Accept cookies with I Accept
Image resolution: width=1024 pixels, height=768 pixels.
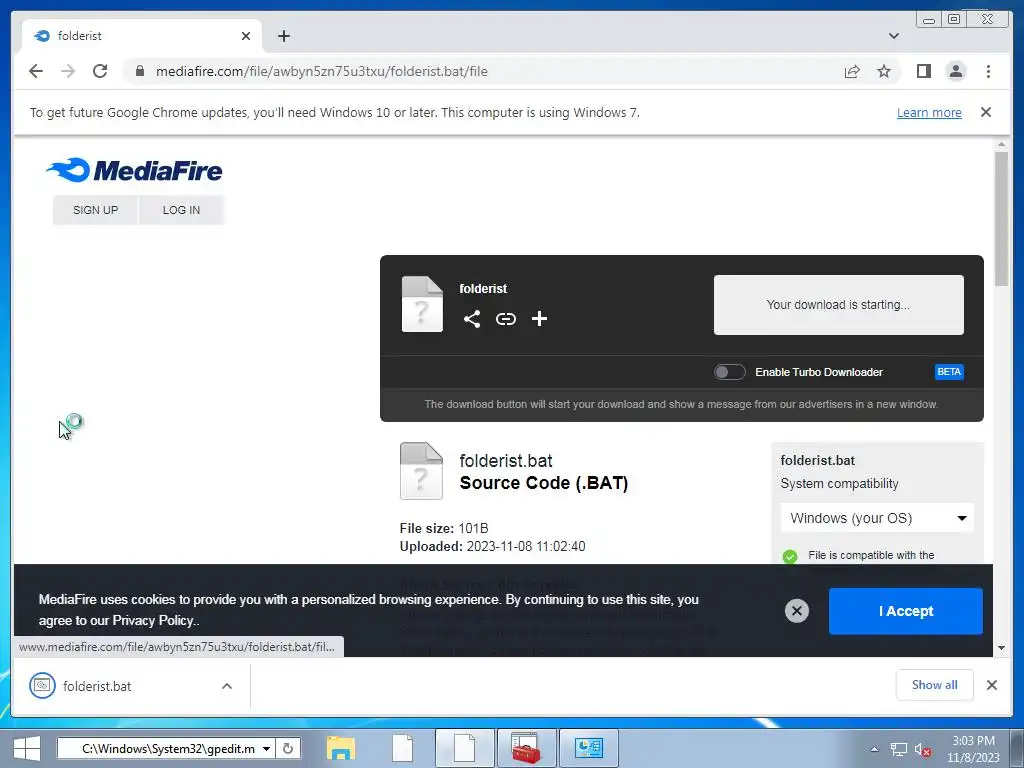[x=905, y=611]
